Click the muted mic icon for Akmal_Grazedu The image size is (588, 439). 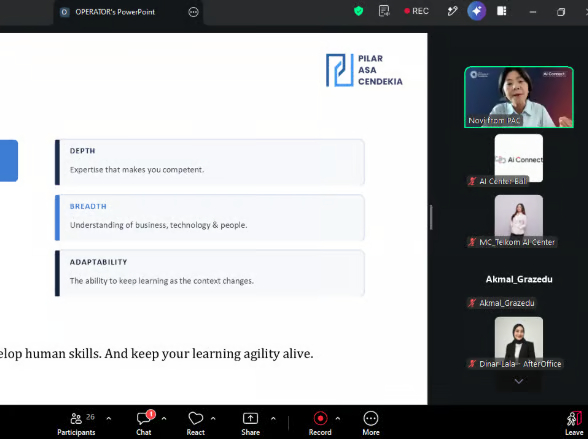(x=472, y=303)
